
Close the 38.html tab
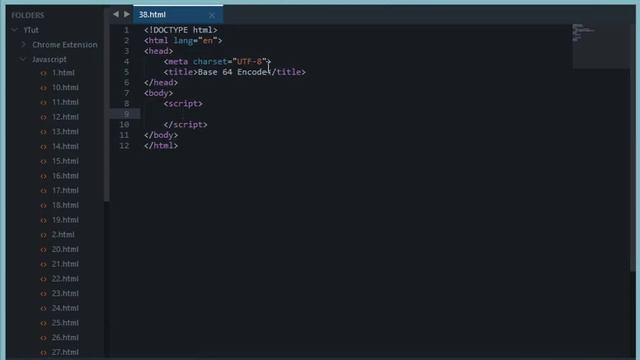point(212,16)
